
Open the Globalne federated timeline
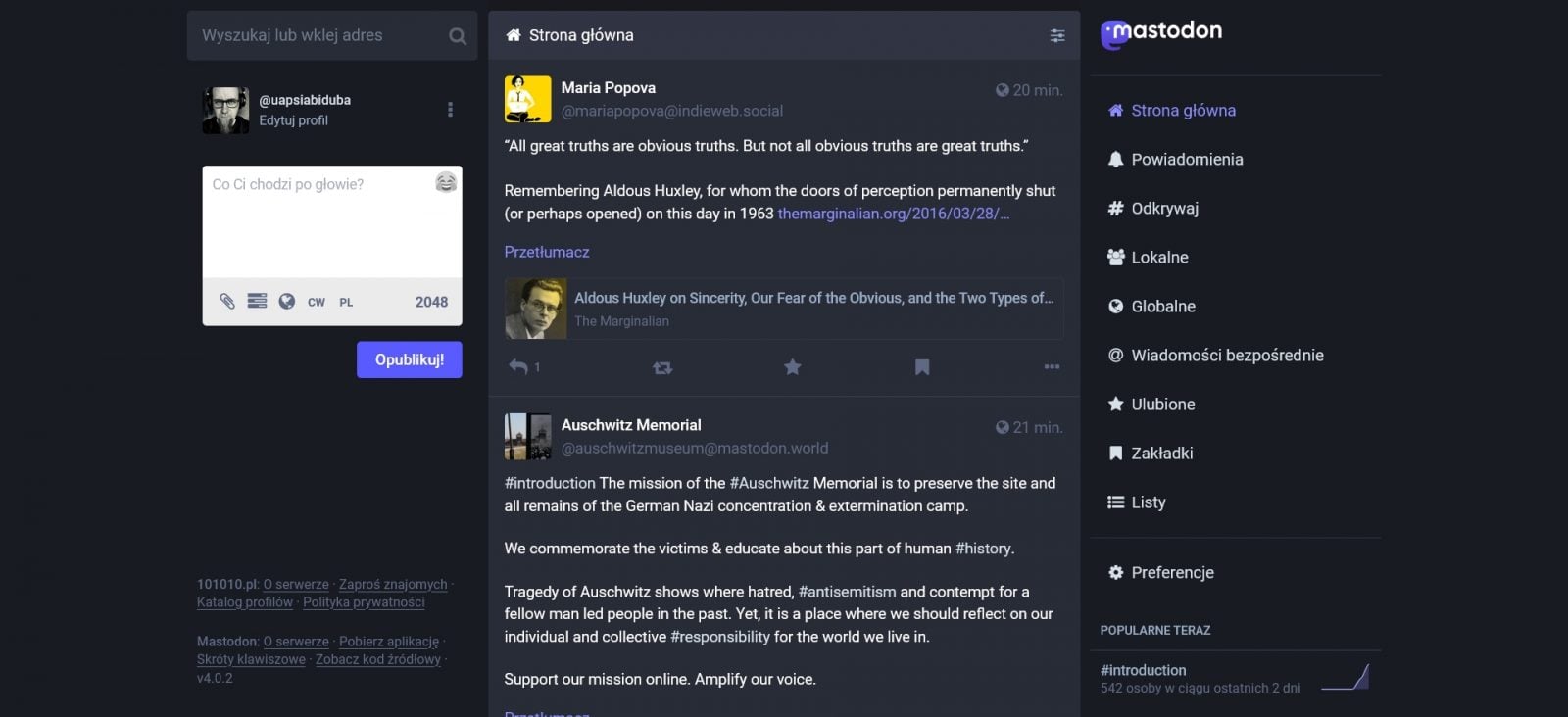point(1151,307)
